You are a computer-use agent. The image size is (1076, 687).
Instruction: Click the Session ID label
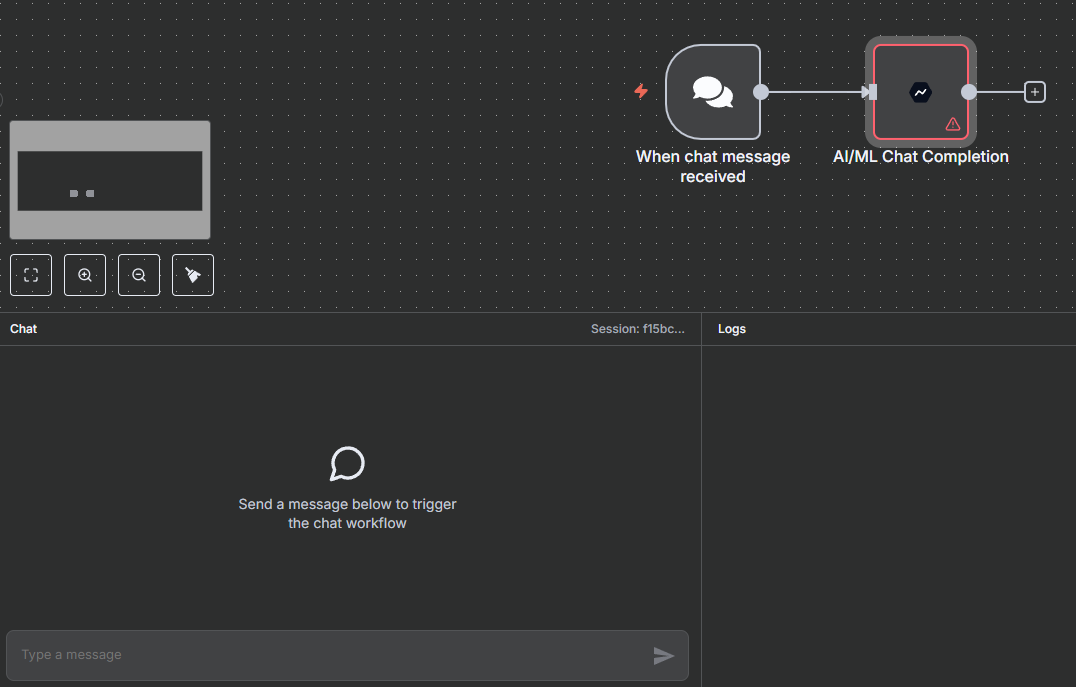pyautogui.click(x=637, y=329)
